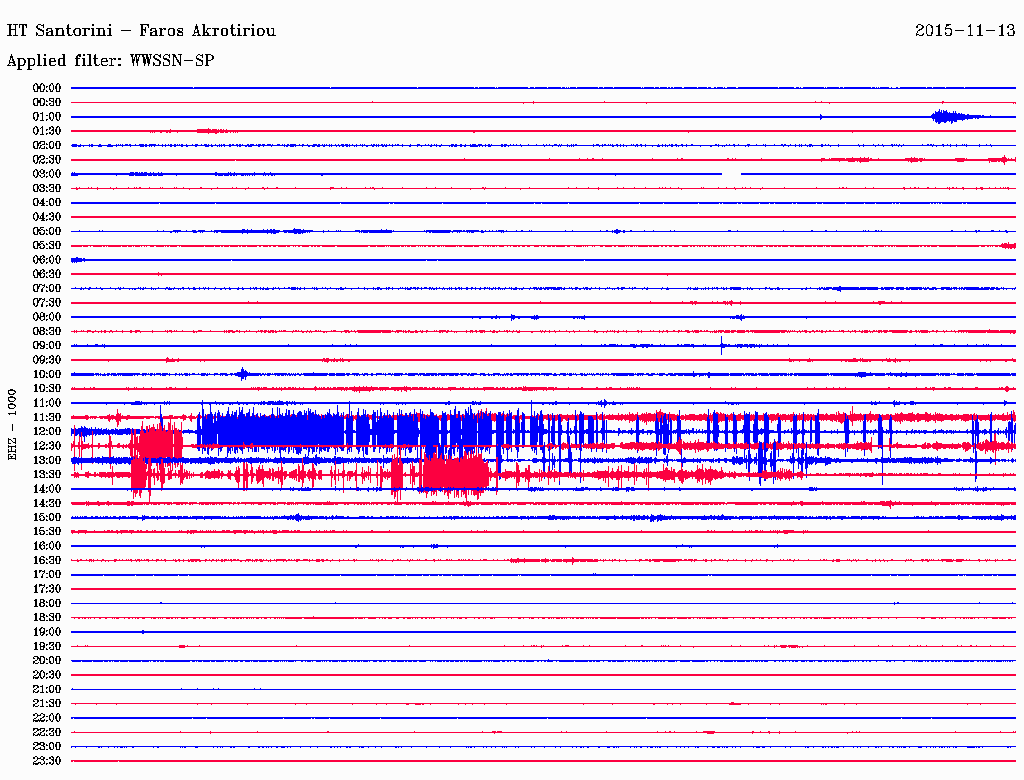
Task: Select the 10:30 time label
Action: pos(46,388)
